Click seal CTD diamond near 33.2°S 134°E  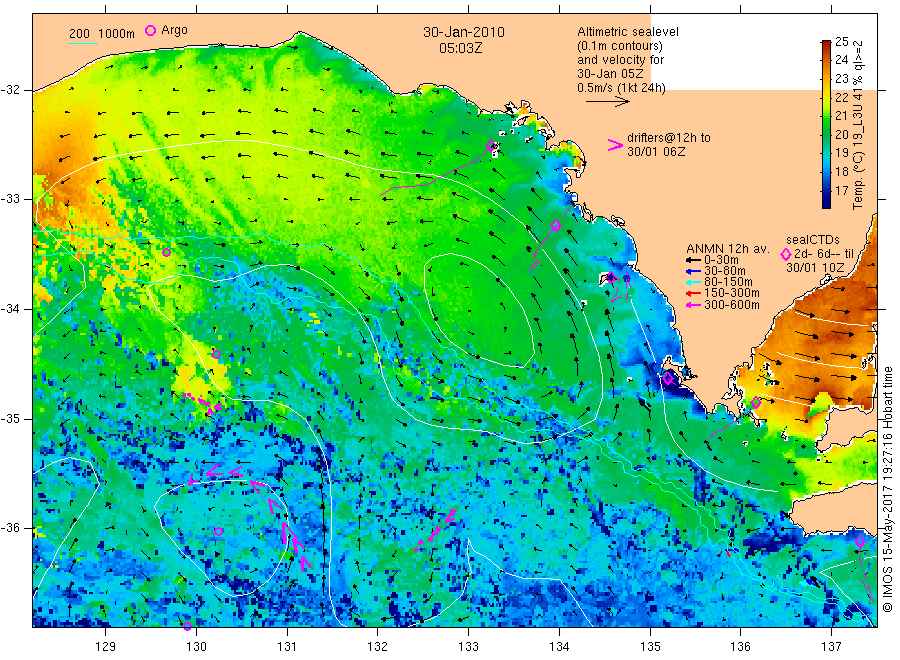pos(556,225)
